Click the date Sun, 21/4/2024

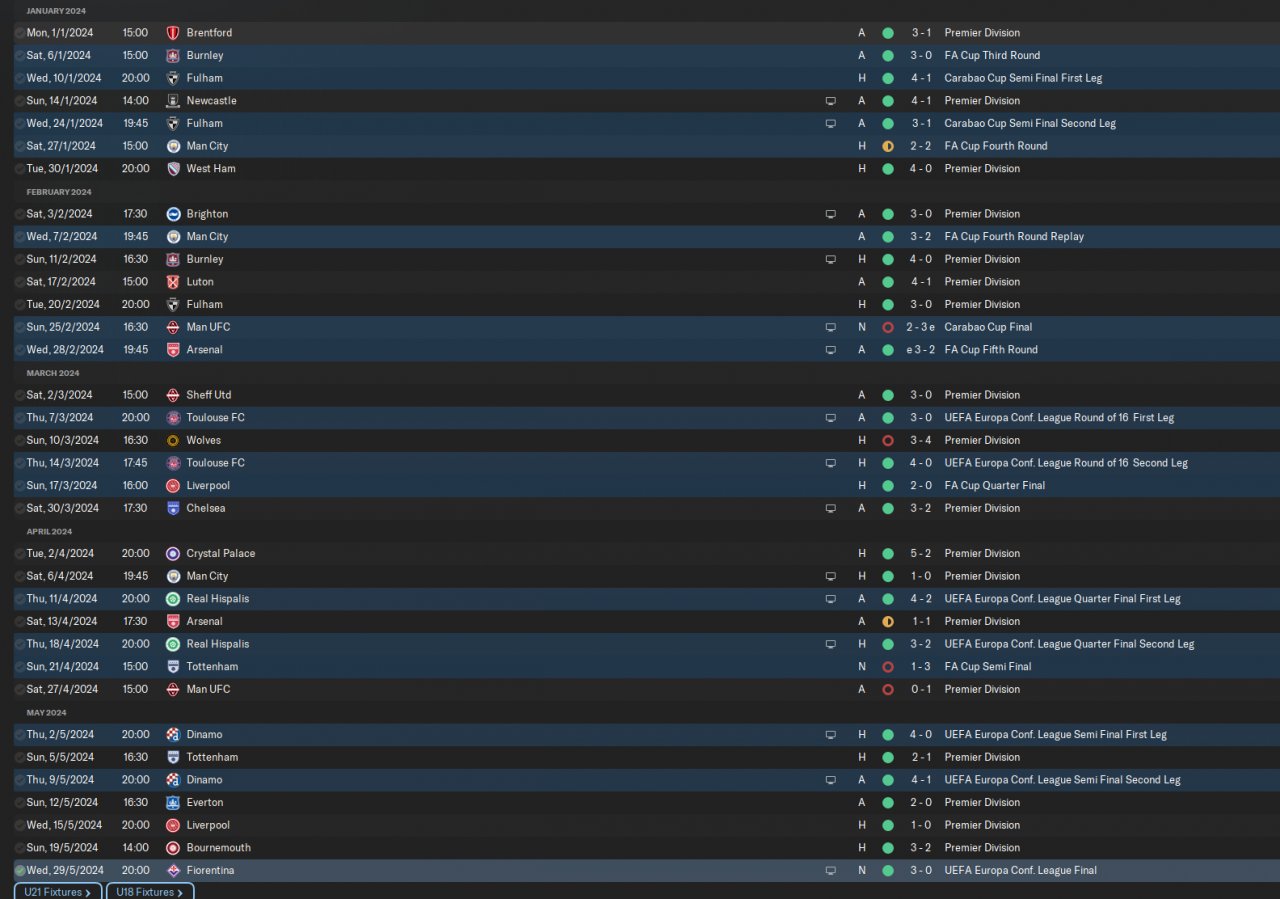63,667
